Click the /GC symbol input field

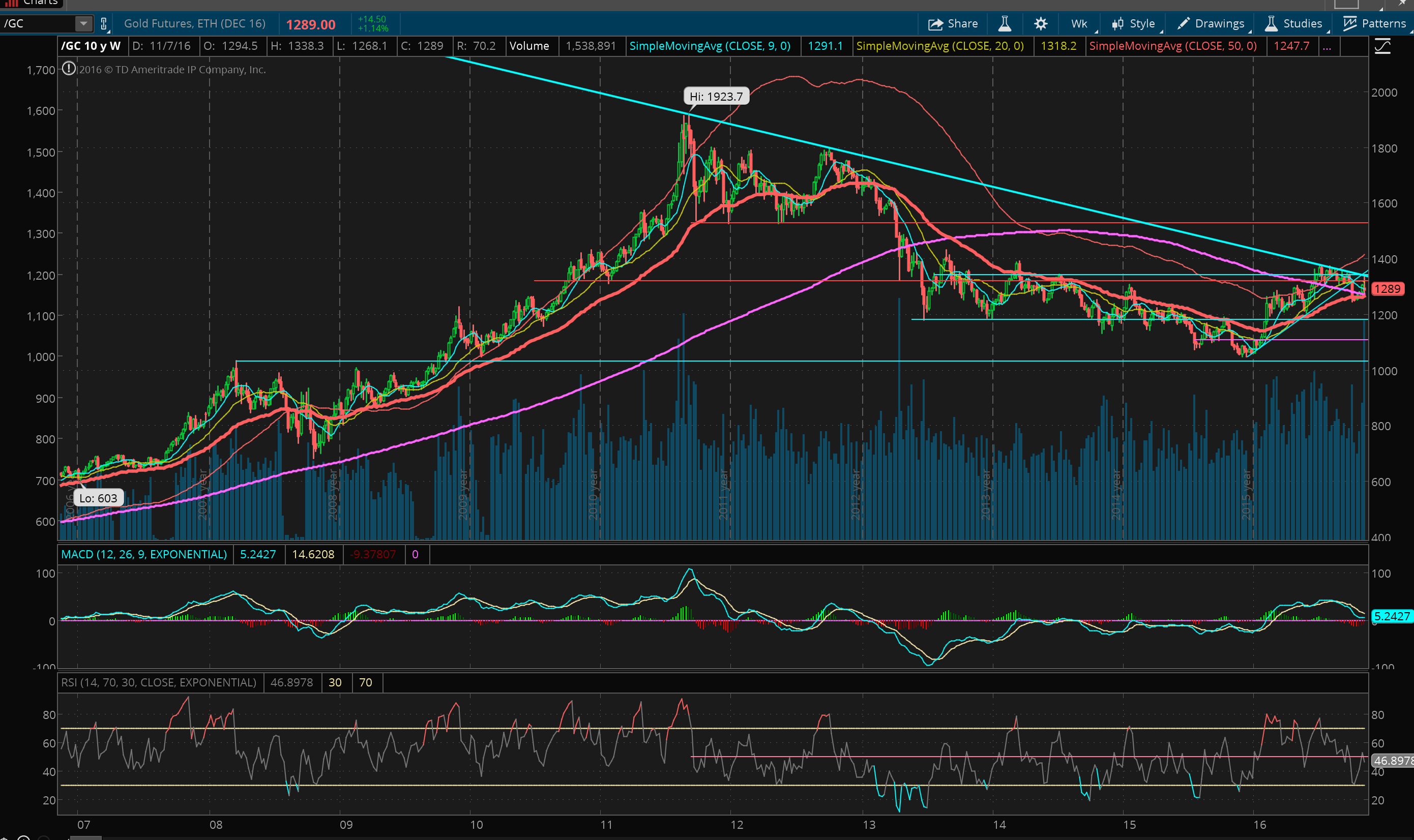pyautogui.click(x=37, y=24)
